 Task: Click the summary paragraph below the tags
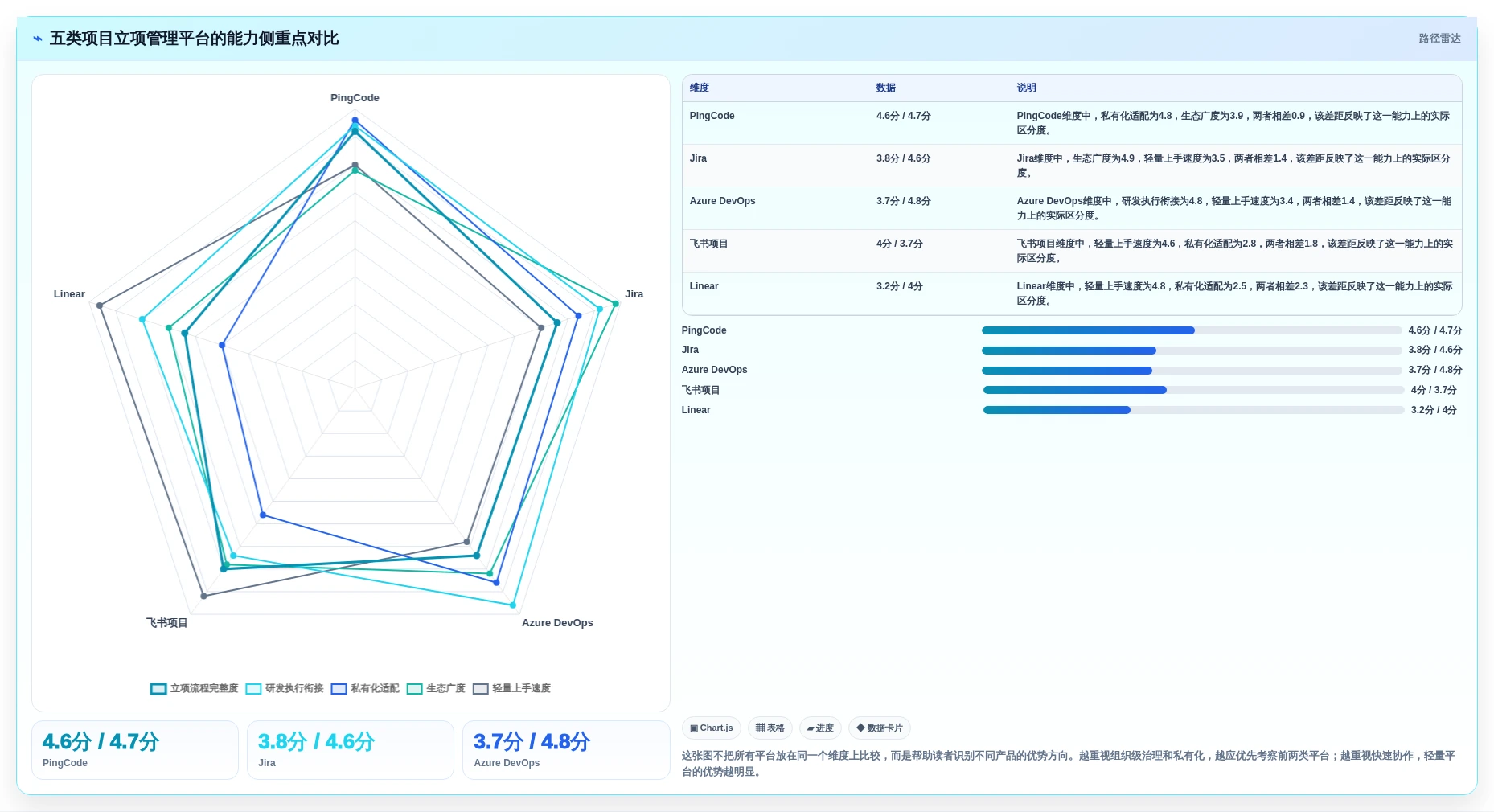pos(1069,764)
